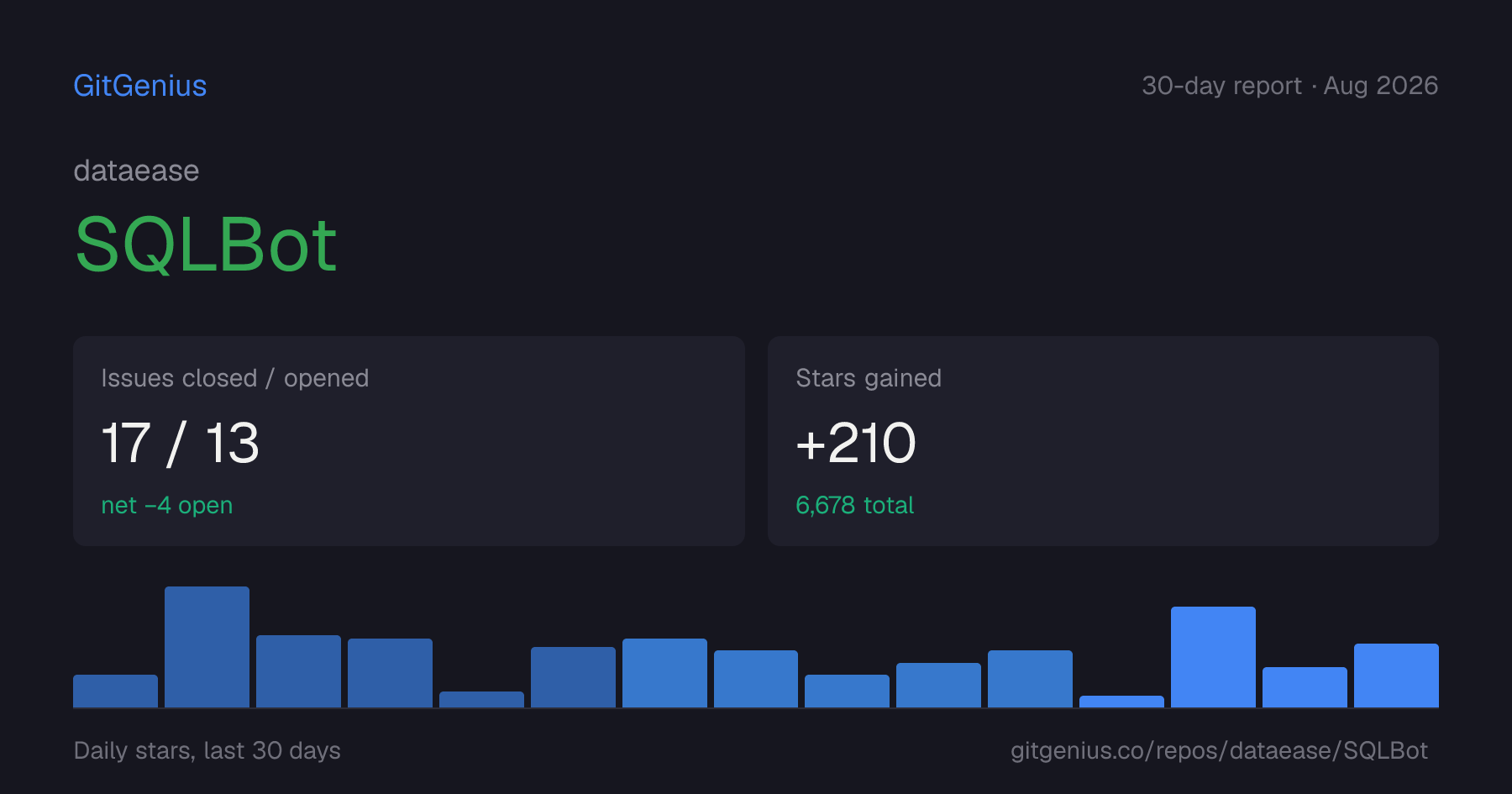
Task: Select the SQLBot repository title
Action: pos(206,245)
